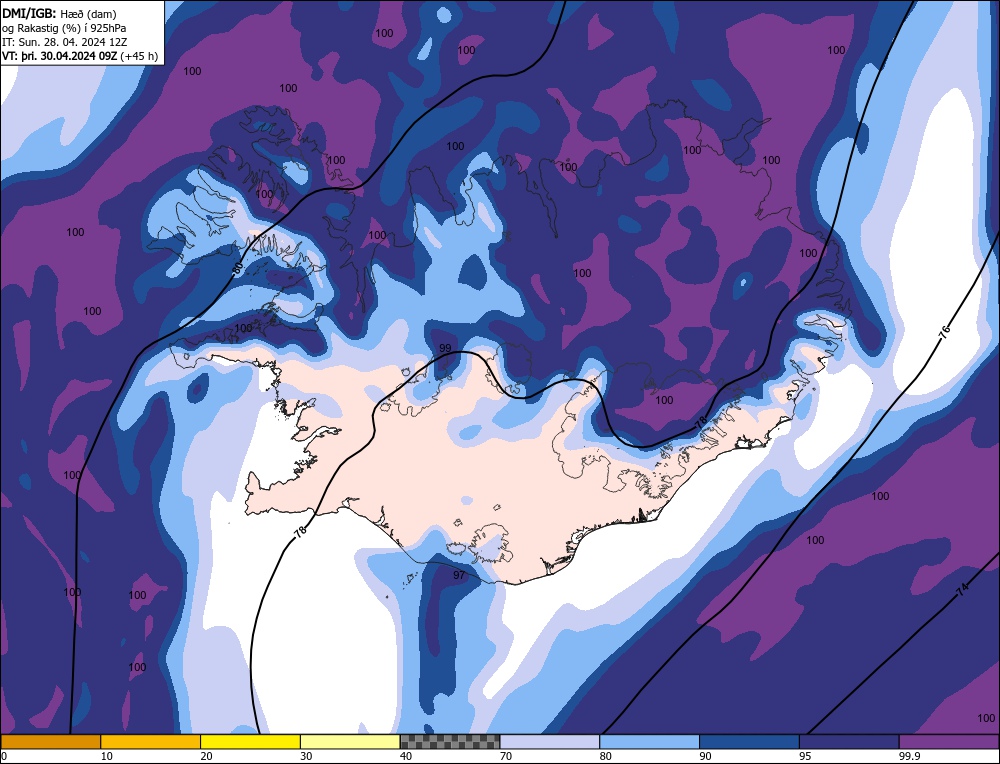Click the '74' contour label

point(962,591)
